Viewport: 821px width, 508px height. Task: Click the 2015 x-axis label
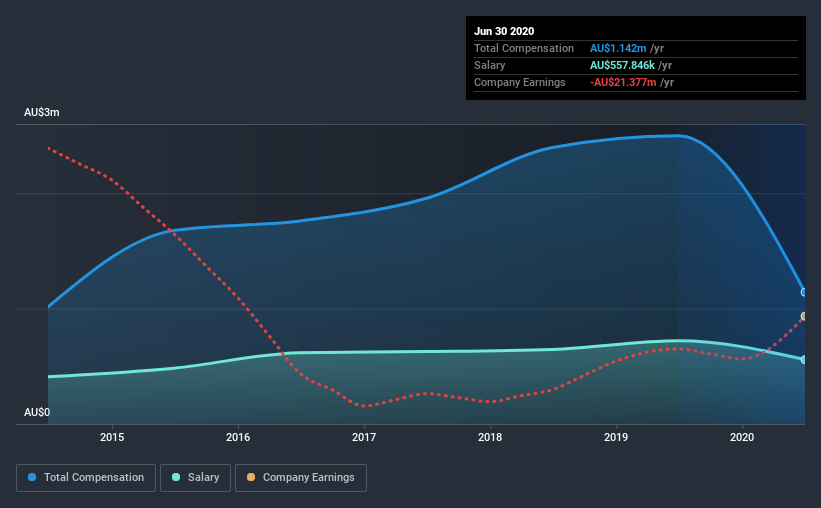(112, 437)
